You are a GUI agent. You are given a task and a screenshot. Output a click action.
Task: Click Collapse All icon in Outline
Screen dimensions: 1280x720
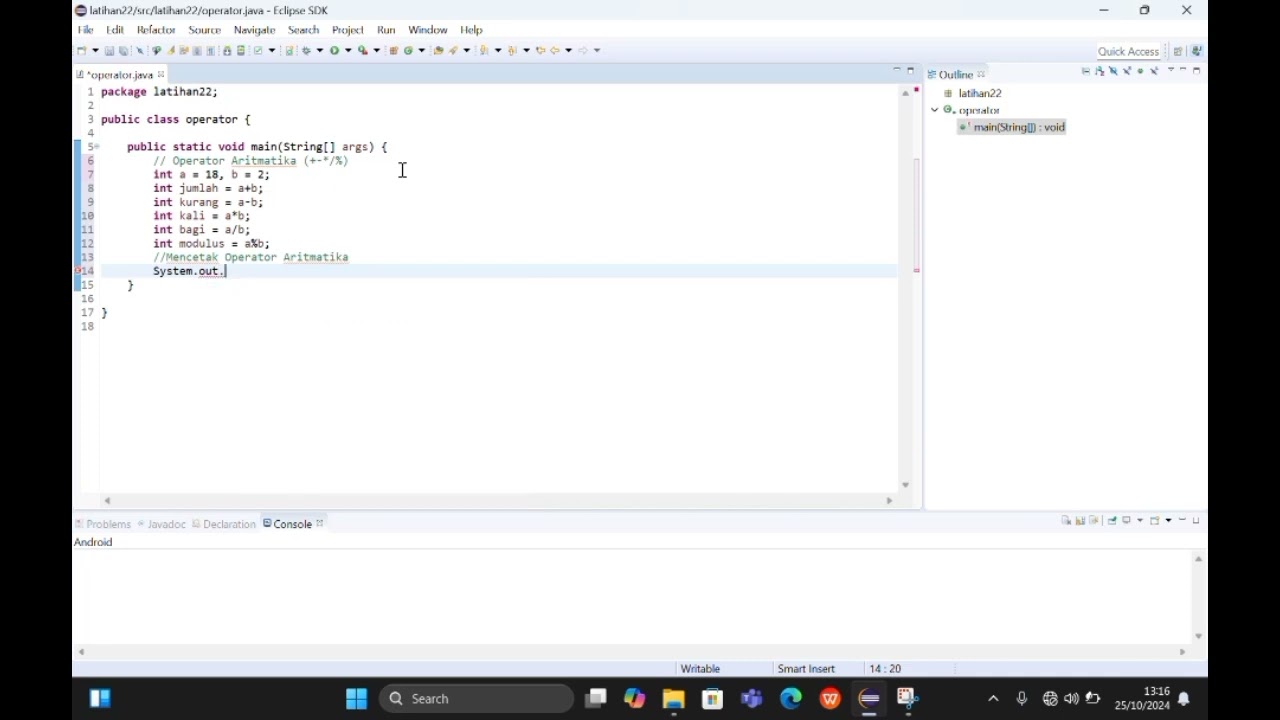point(1086,71)
